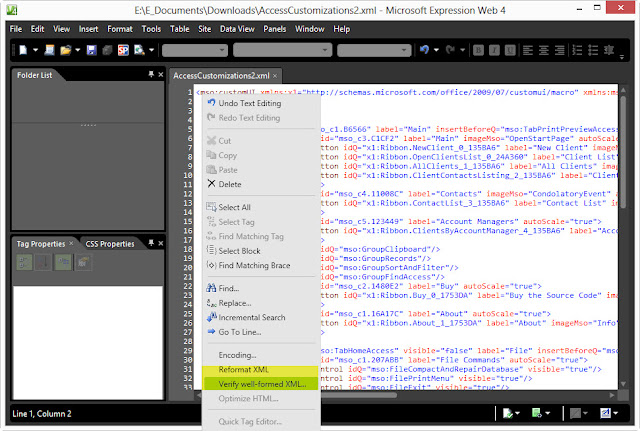Select the AccessCustomizations2.xml document tab
This screenshot has width=640, height=431.
coord(221,76)
